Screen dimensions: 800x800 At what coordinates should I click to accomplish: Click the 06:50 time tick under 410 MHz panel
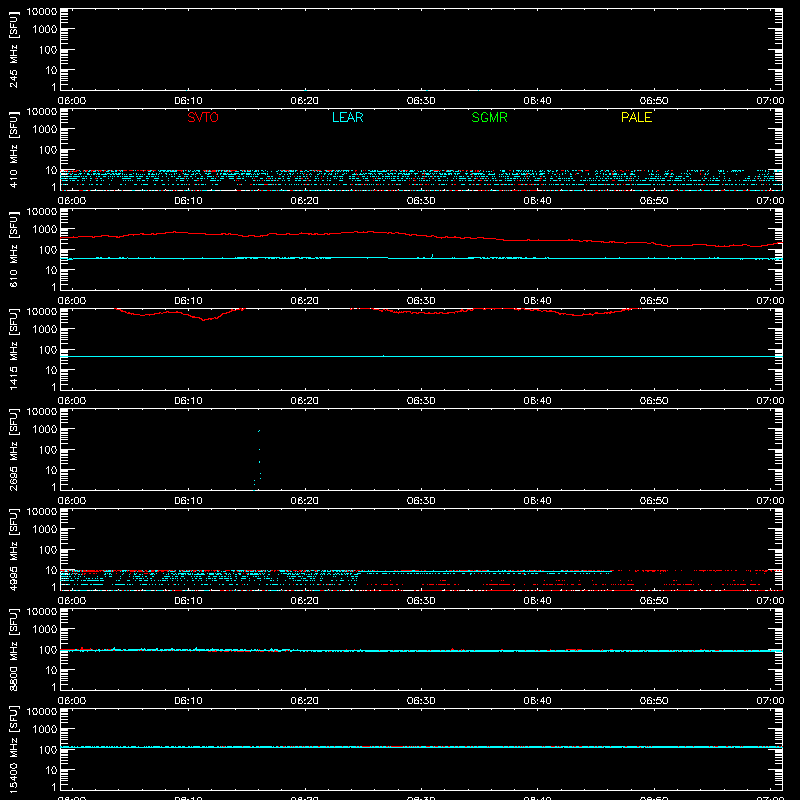click(654, 201)
